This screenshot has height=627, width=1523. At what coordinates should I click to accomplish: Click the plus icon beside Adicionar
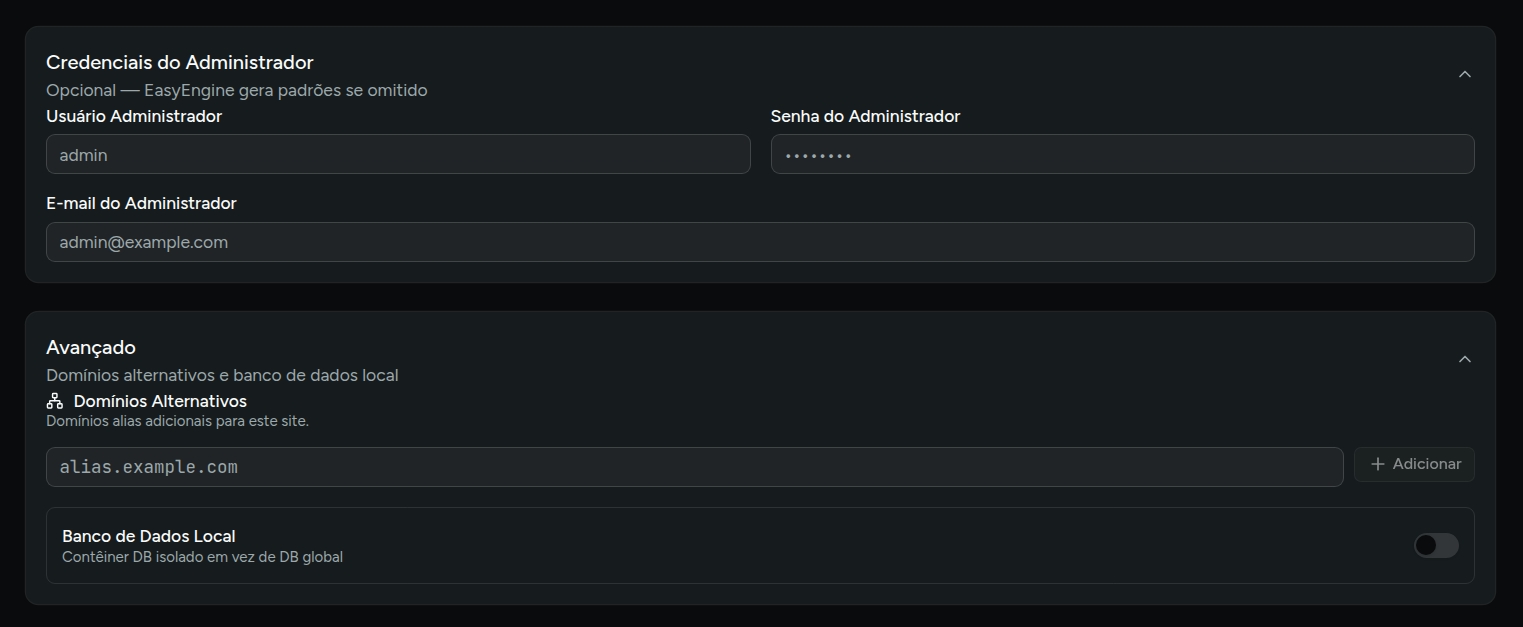click(1377, 464)
